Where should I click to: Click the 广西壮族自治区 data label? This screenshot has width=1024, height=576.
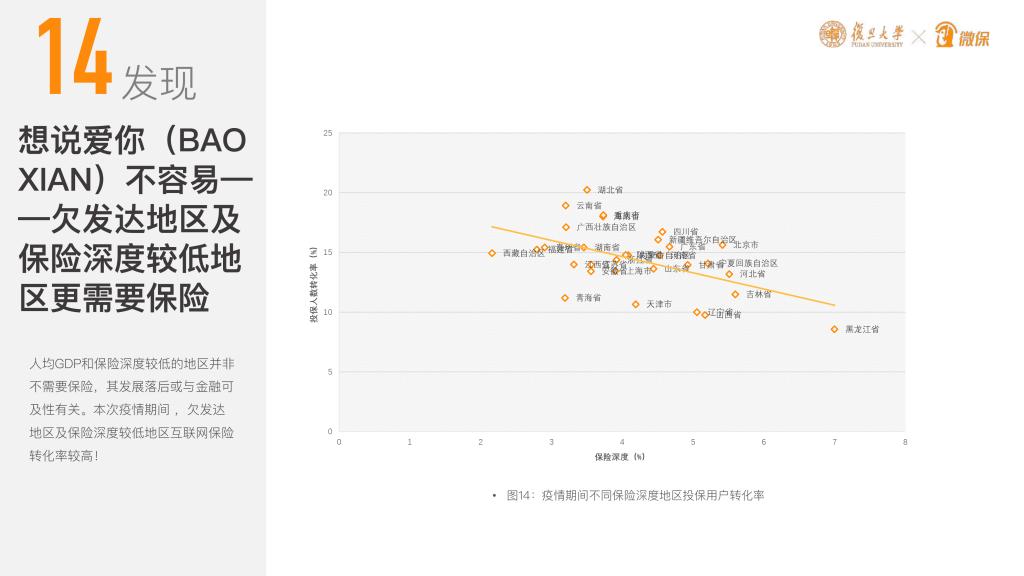(606, 228)
